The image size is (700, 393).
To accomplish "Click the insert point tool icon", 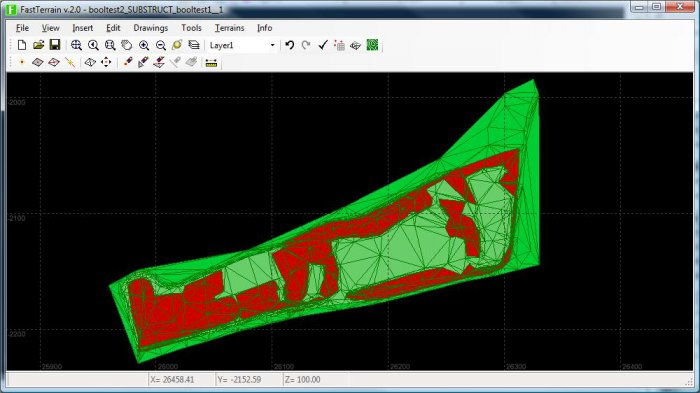I will pyautogui.click(x=21, y=63).
